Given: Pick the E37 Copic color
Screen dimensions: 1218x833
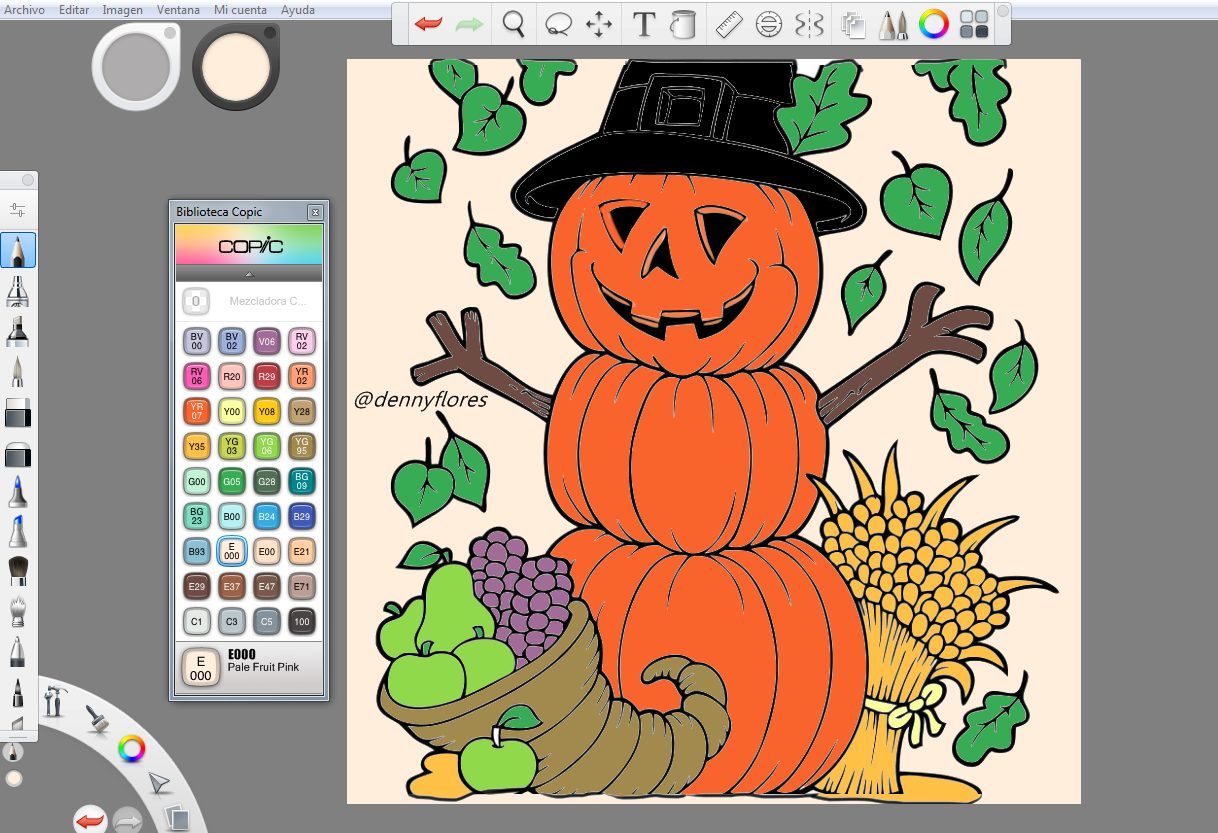Looking at the screenshot, I should 232,586.
